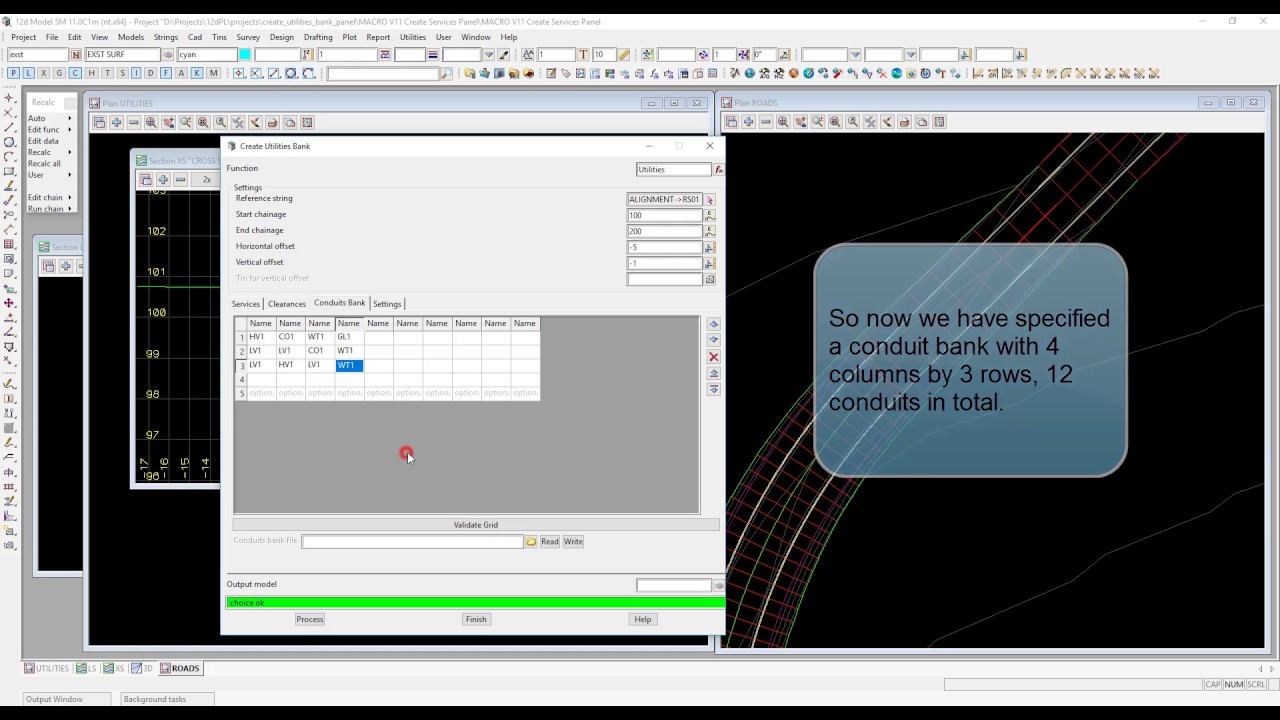
Task: Click the move row to top icon
Action: click(x=713, y=373)
